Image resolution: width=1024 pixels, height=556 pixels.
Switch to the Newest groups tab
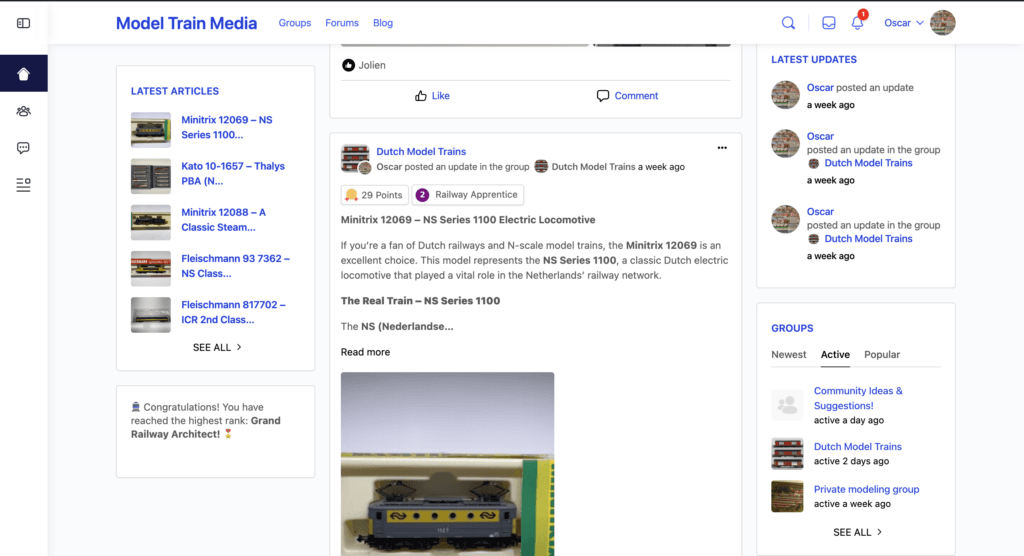[789, 355]
